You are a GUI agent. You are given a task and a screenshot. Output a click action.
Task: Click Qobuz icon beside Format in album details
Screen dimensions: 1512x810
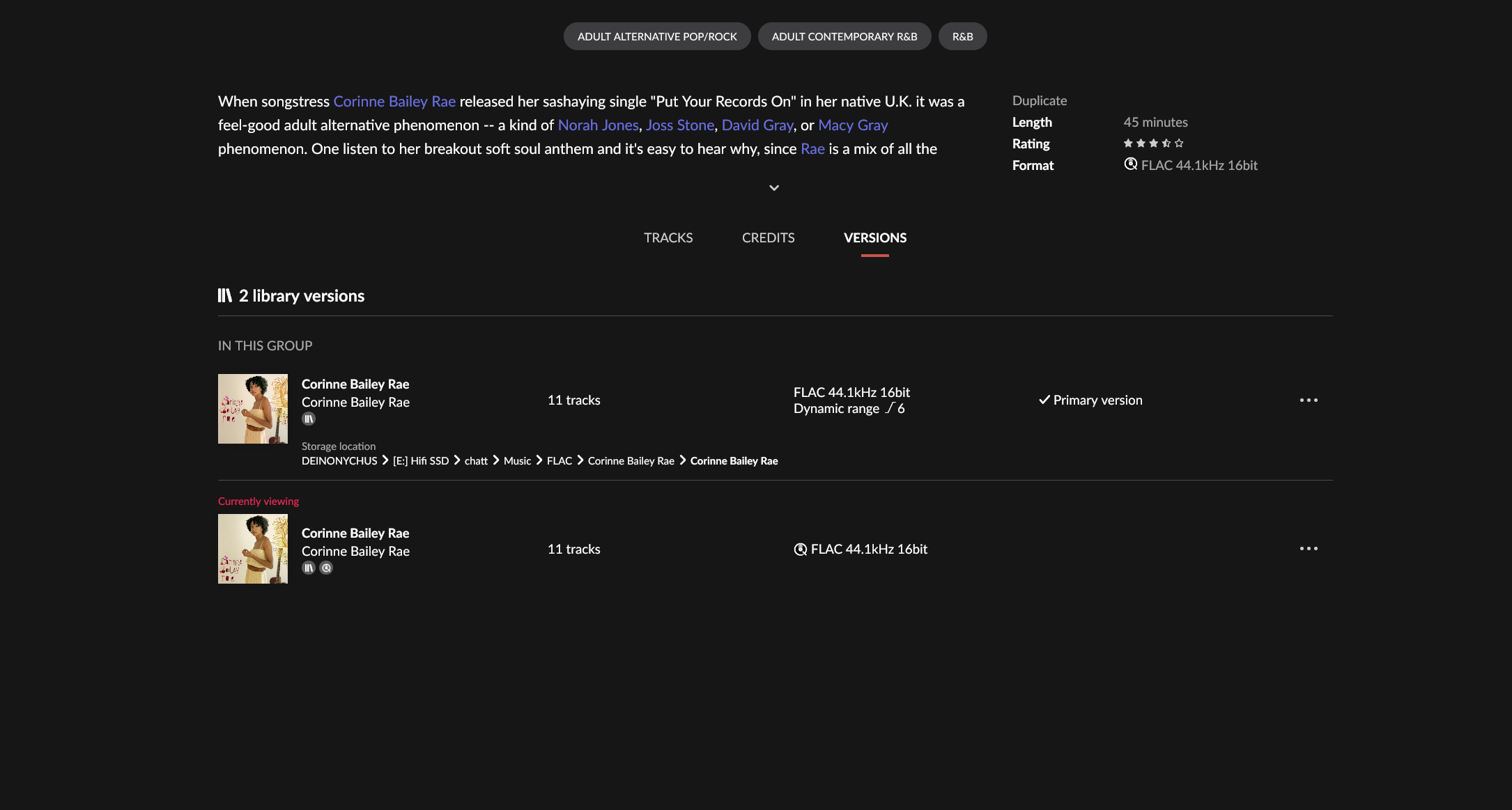[x=1130, y=164]
